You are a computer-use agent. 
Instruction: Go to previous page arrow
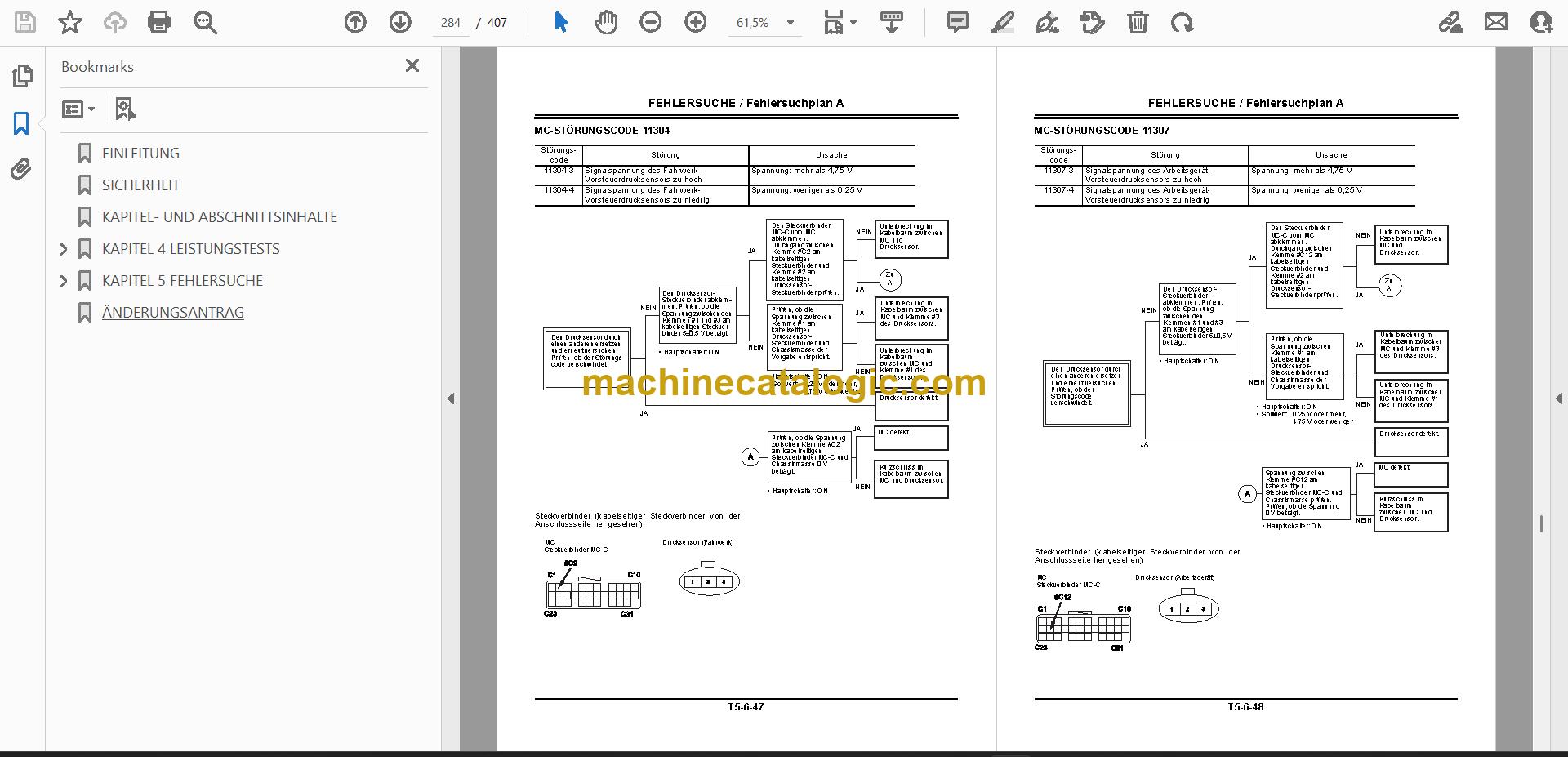point(355,22)
